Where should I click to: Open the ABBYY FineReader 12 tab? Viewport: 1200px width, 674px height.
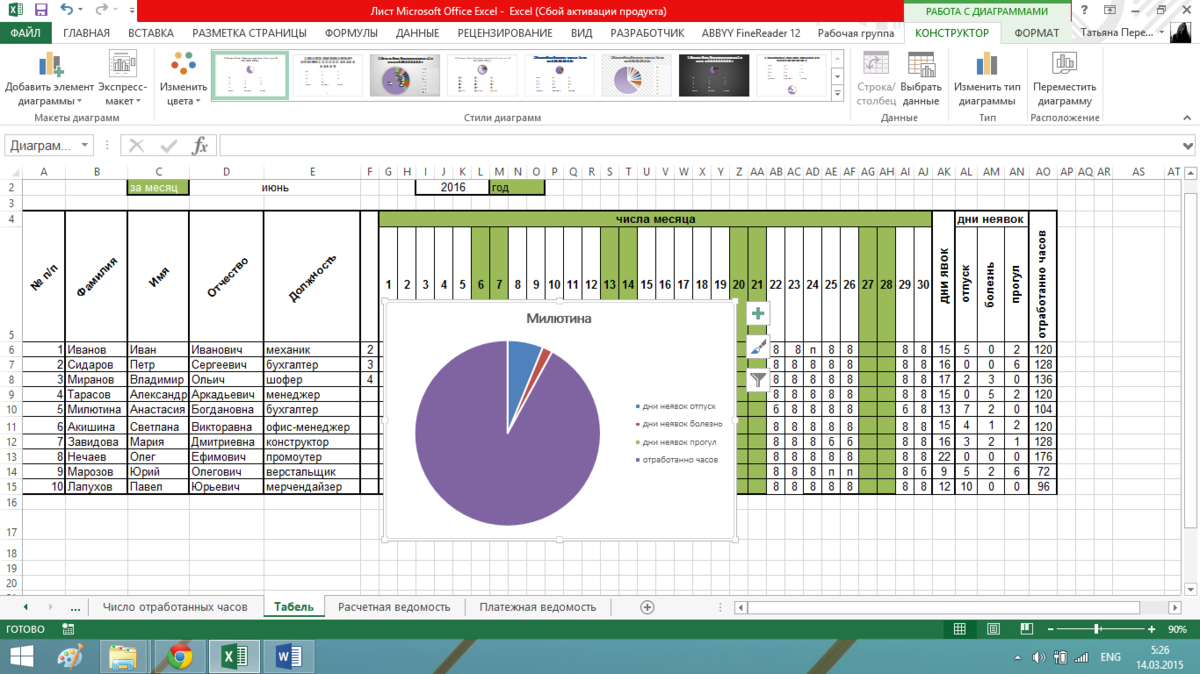[x=751, y=33]
